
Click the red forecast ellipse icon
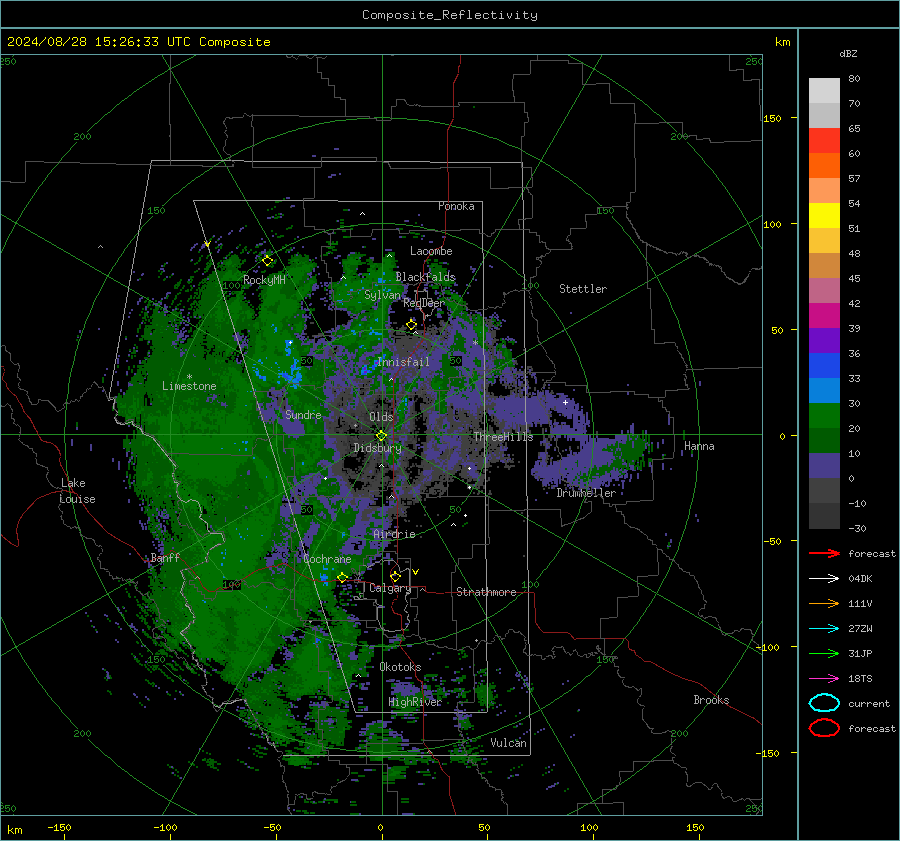coord(824,728)
